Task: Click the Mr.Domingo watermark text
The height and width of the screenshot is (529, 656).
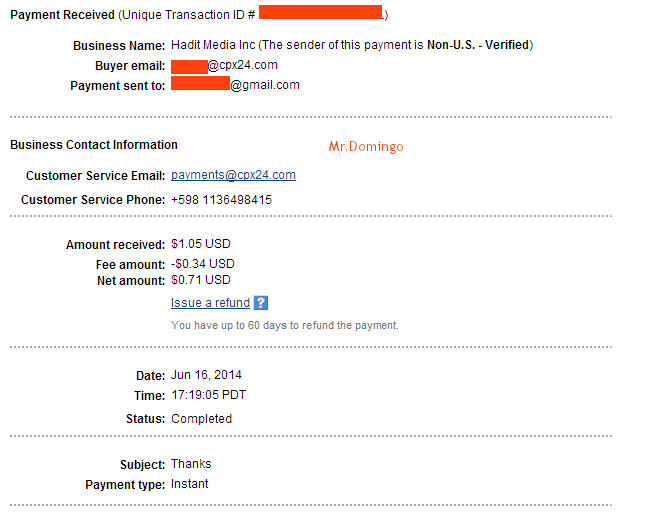Action: tap(366, 146)
